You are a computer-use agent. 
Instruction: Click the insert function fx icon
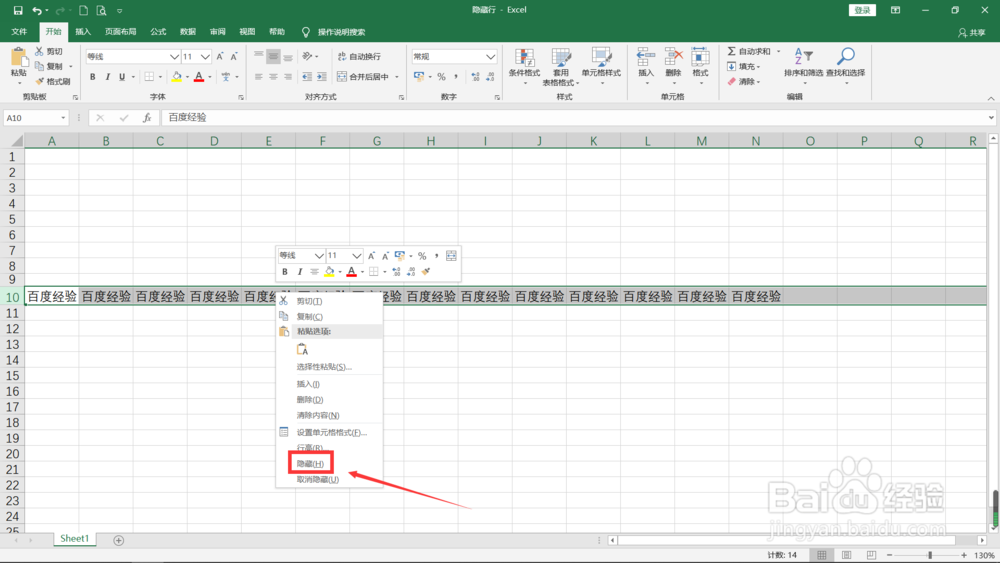pos(147,117)
